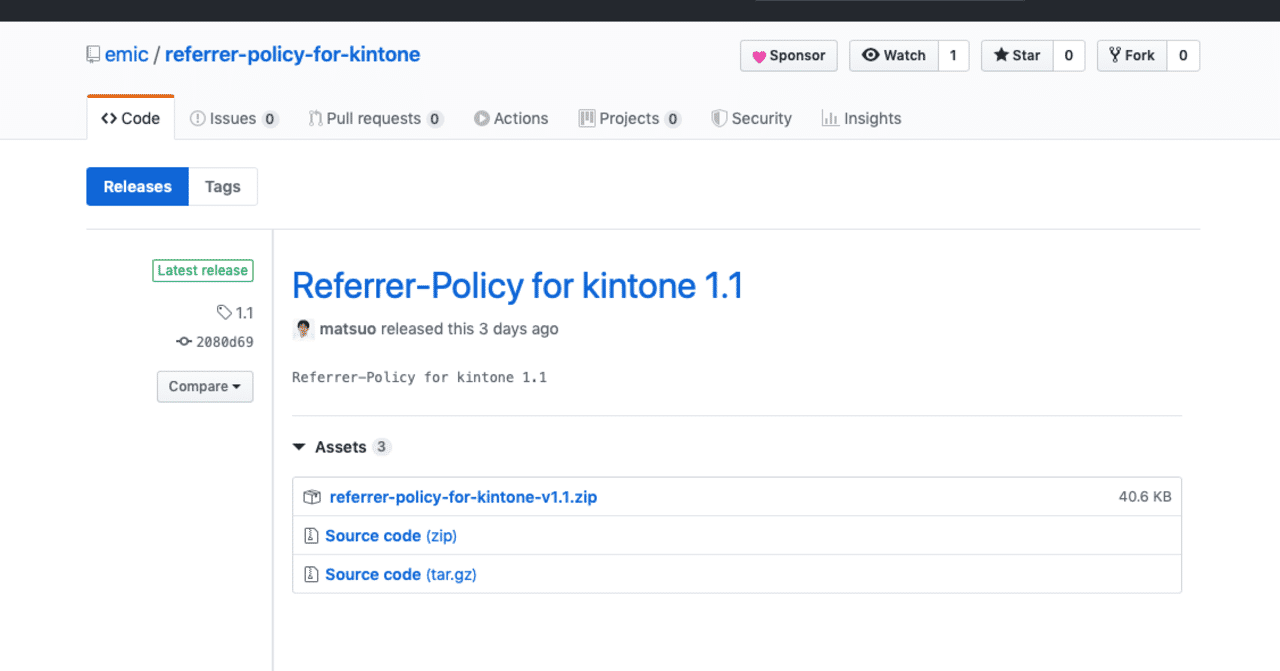Star the repository

1017,56
